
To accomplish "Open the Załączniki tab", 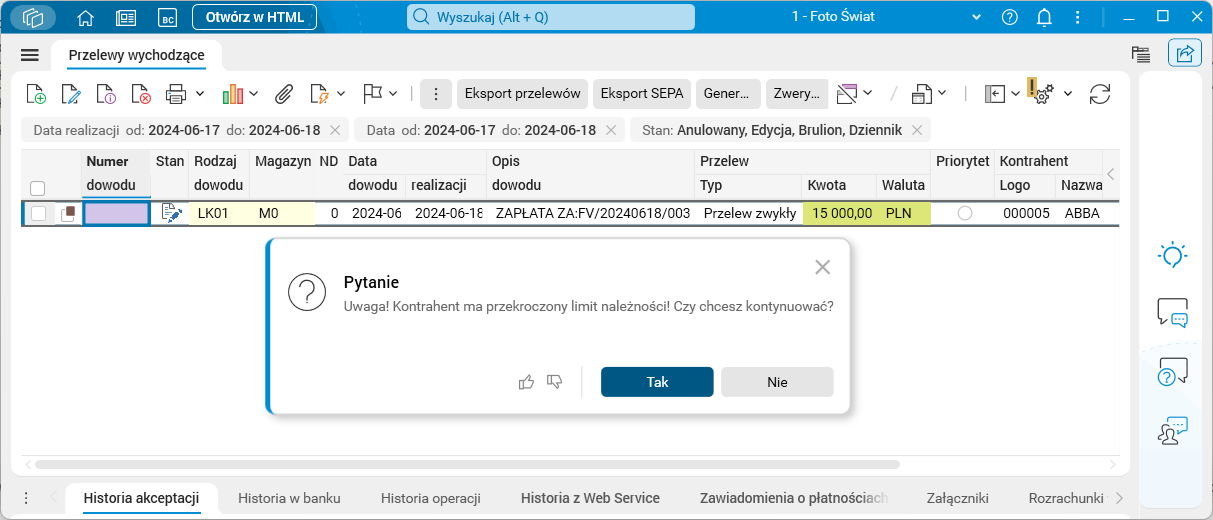I will tap(956, 498).
